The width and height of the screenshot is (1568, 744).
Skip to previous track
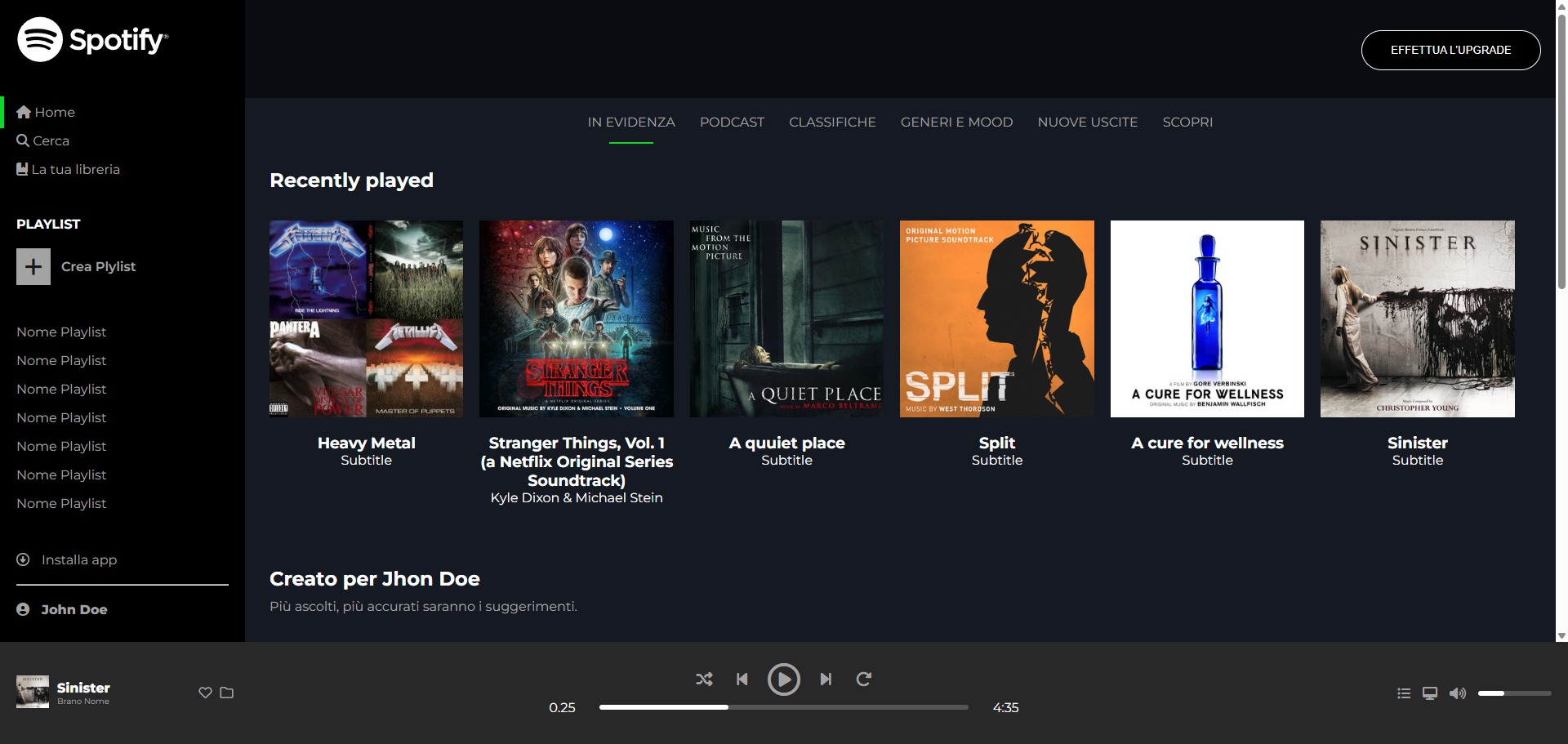742,679
